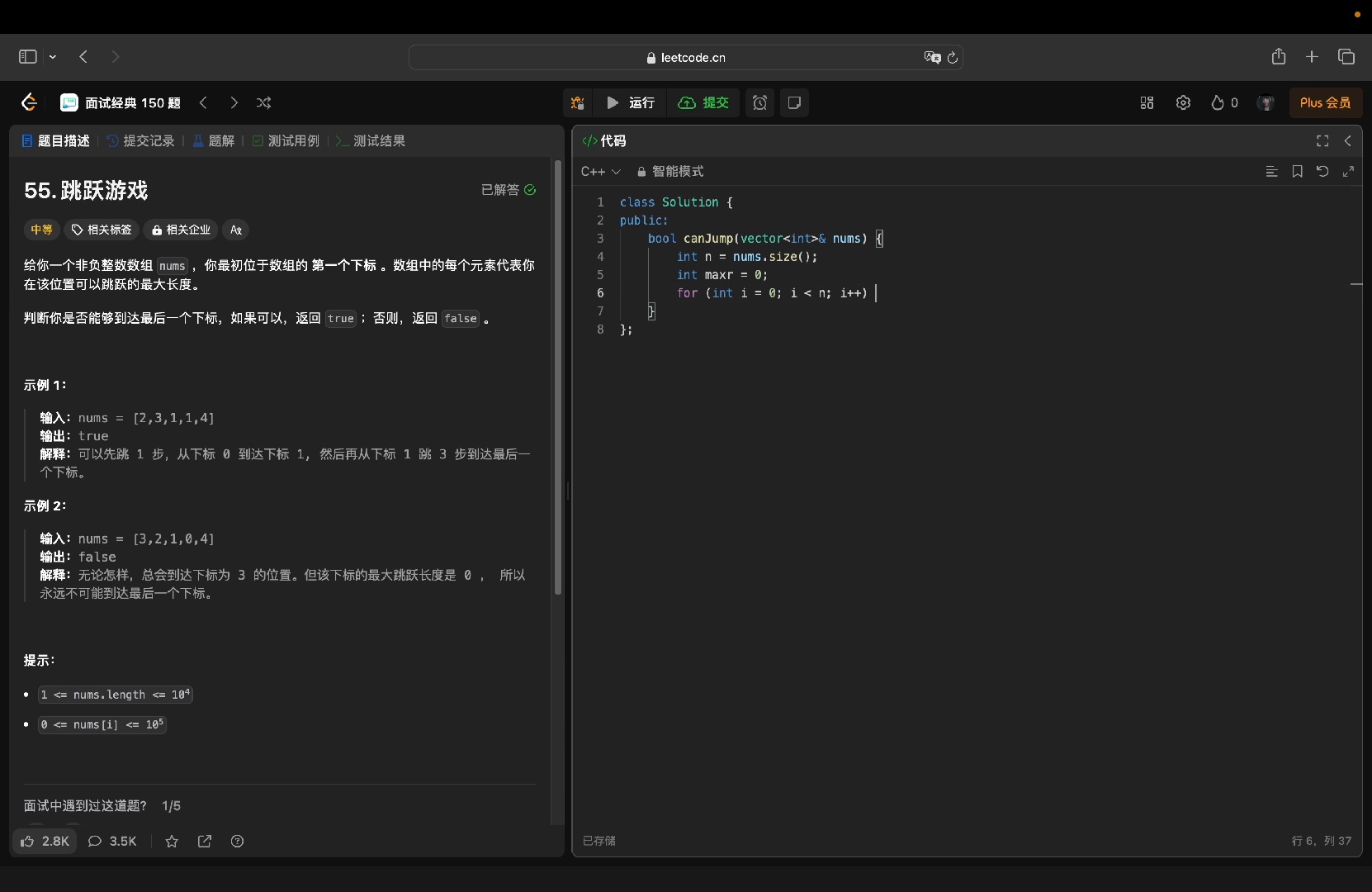Open the notes (sticky note icon)
Viewport: 1372px width, 892px height.
(794, 102)
